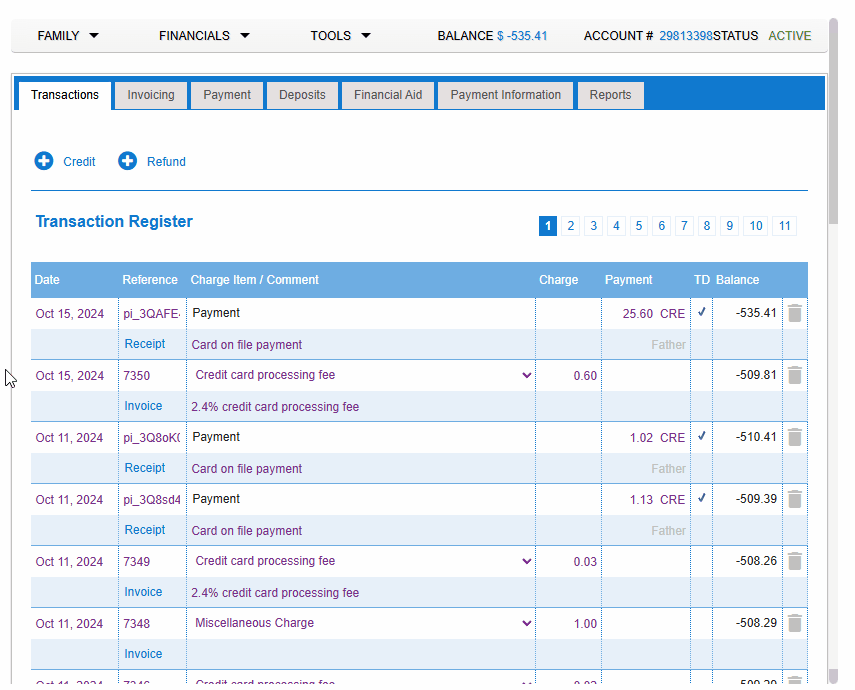This screenshot has height=690, width=855.
Task: Click trash icon for Miscellaneous Charge row
Action: 795,623
